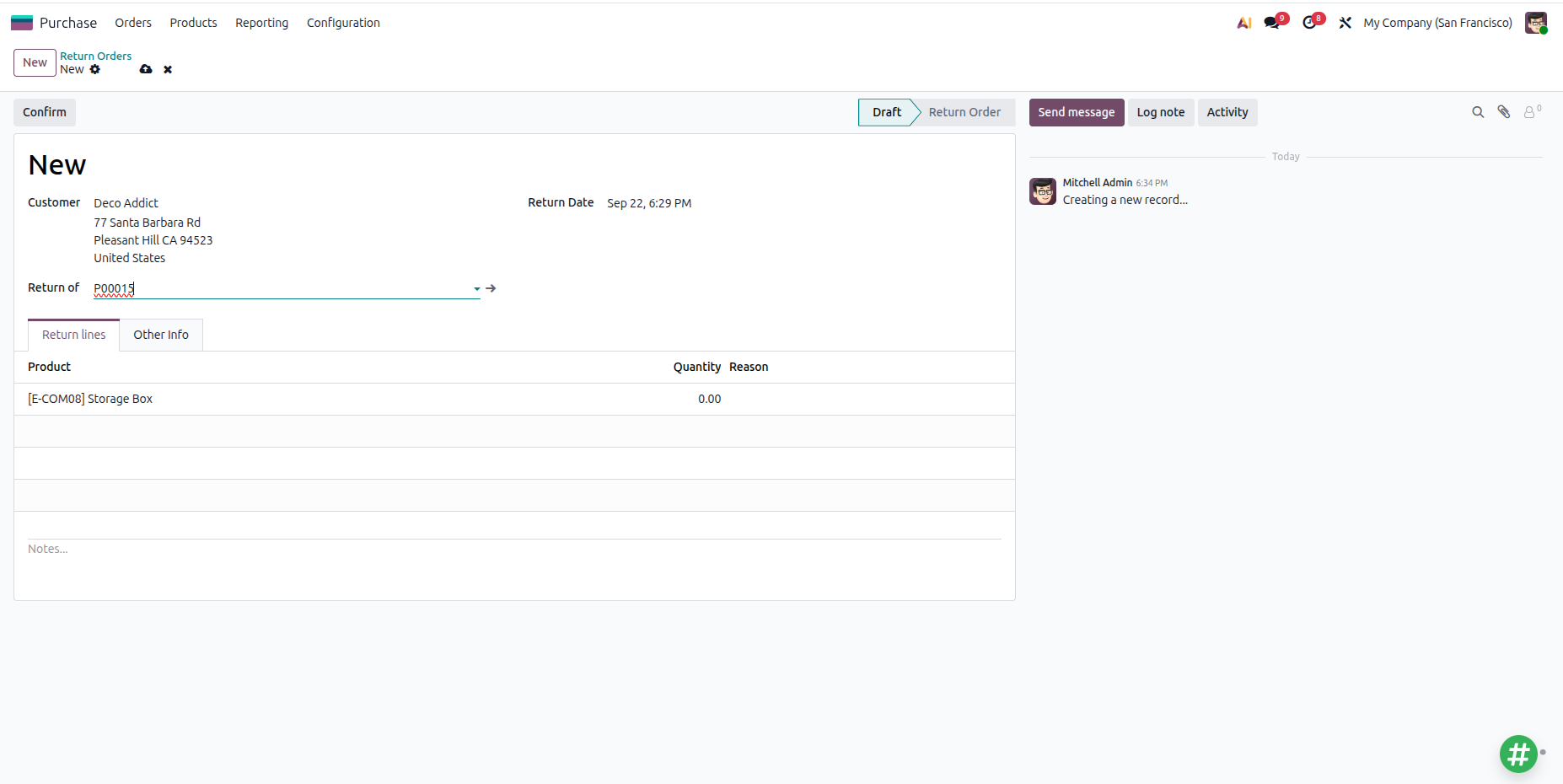Click the gear actions icon beside New

(x=95, y=69)
